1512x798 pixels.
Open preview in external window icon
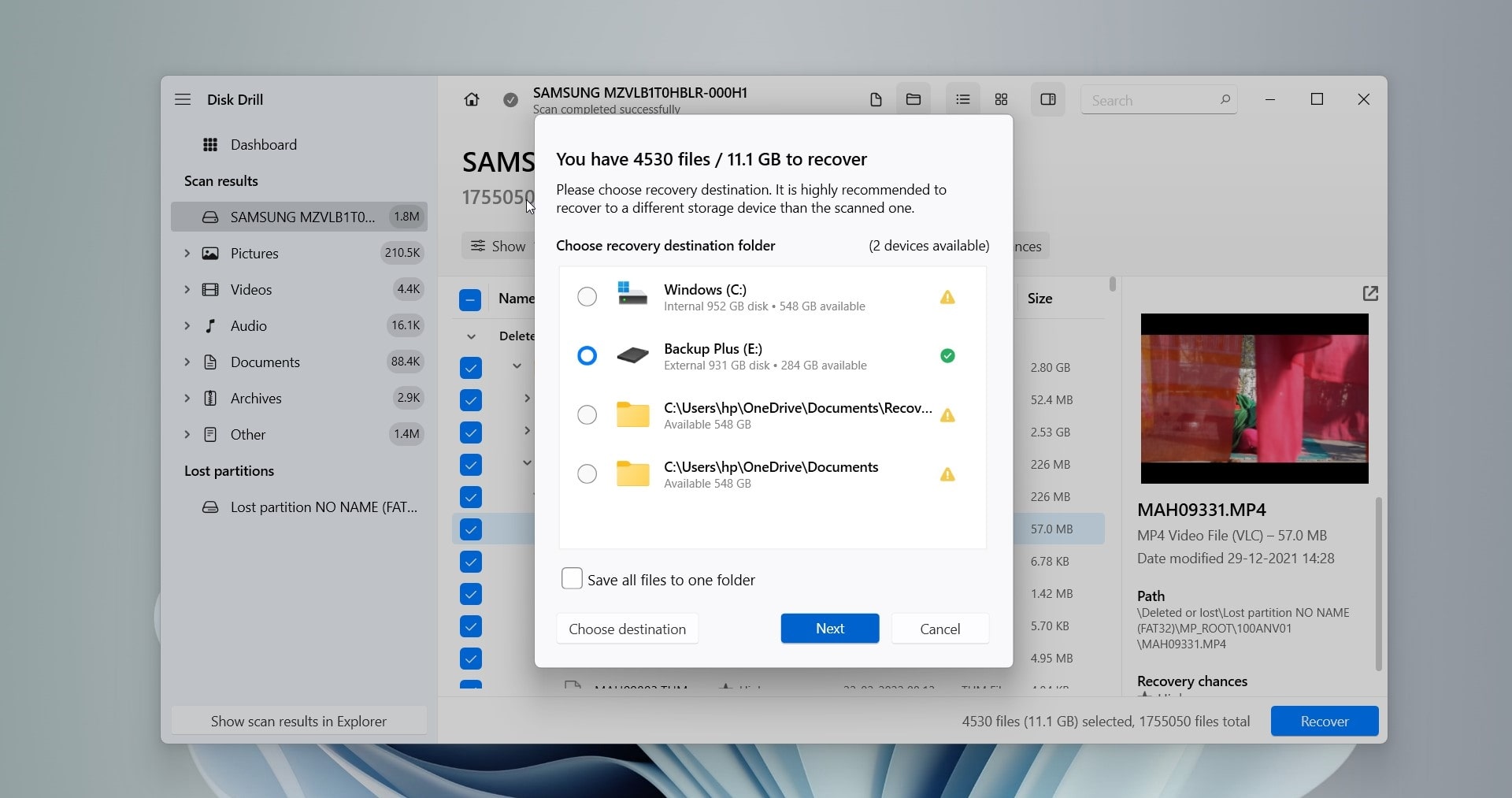tap(1370, 294)
